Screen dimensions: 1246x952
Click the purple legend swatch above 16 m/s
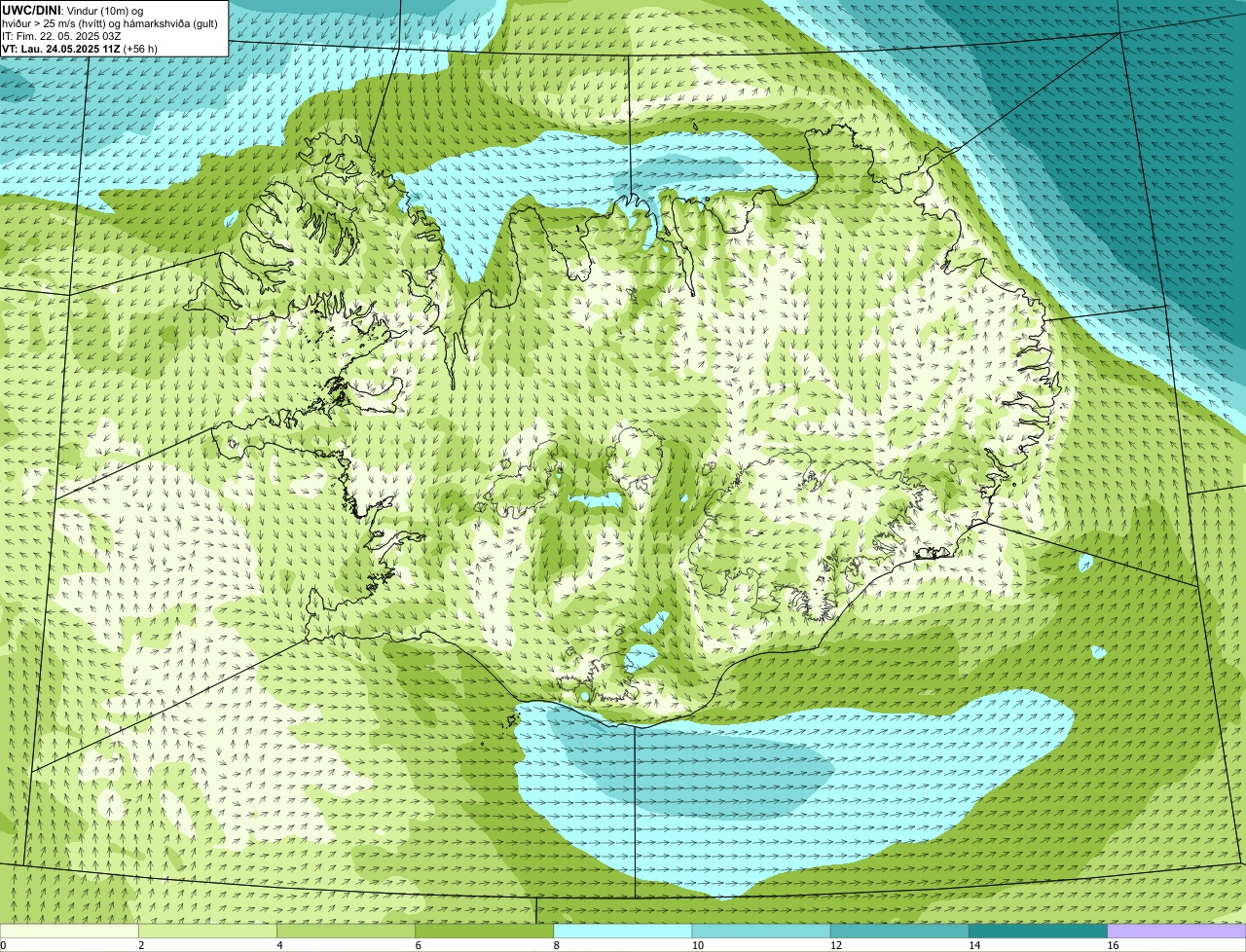(1177, 931)
